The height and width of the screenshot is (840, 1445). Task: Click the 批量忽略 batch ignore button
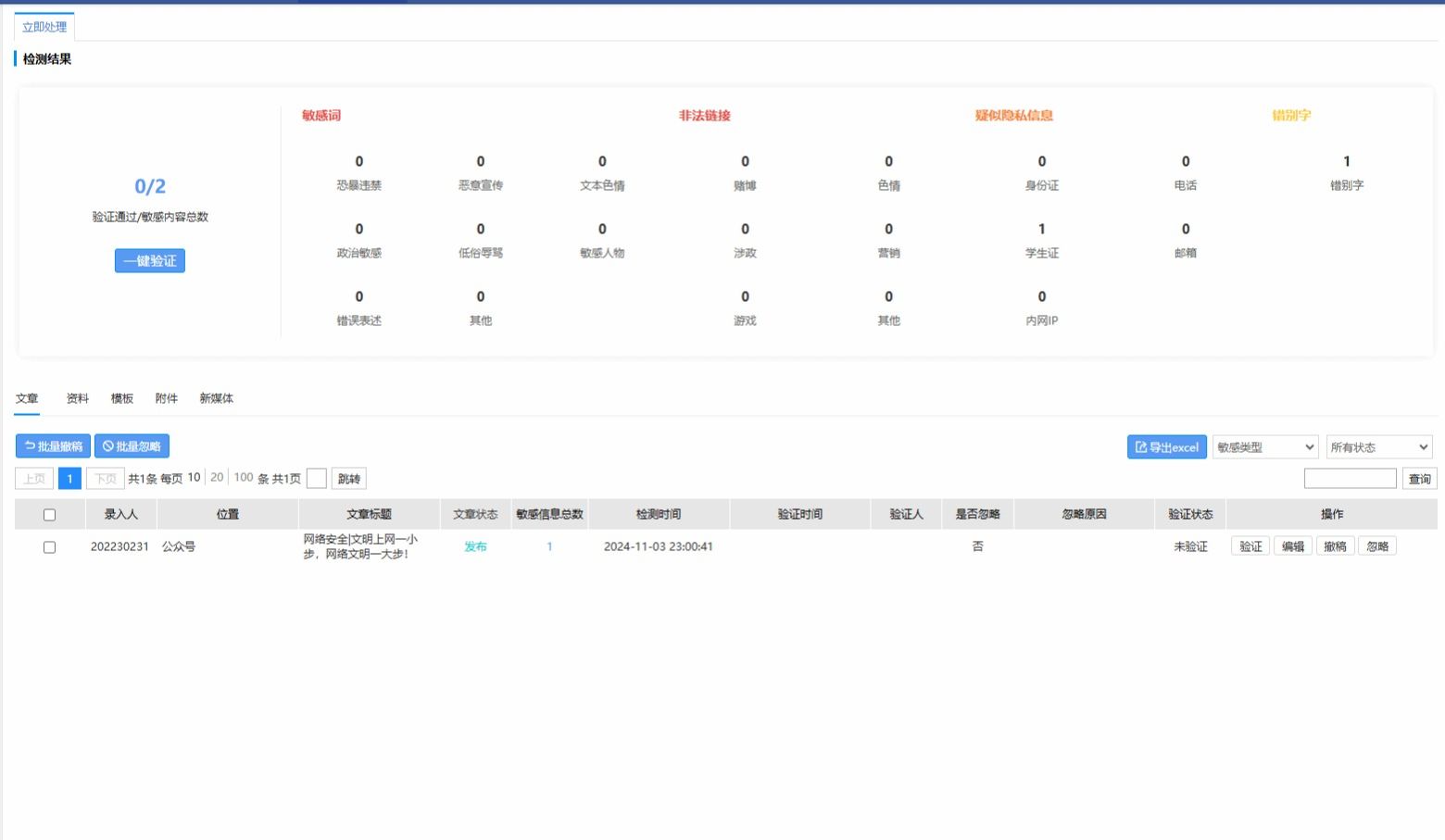pos(132,446)
